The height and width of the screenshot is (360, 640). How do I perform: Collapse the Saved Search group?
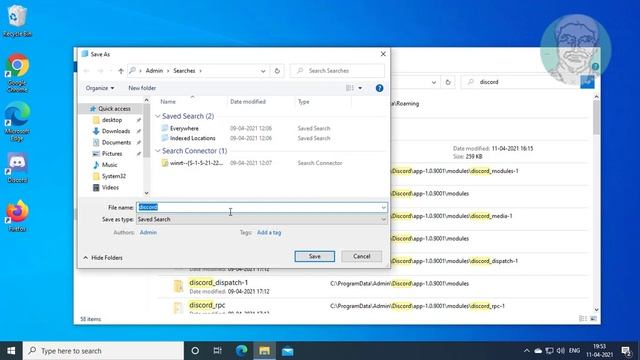point(158,116)
